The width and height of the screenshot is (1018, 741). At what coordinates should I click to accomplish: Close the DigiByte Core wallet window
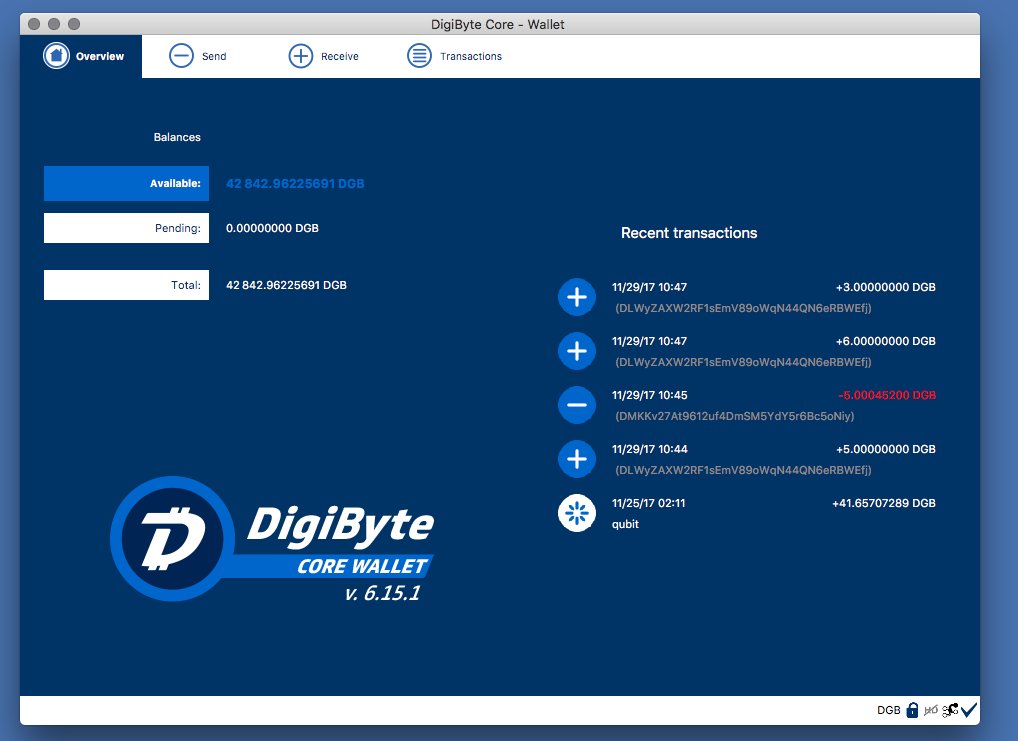pos(34,24)
